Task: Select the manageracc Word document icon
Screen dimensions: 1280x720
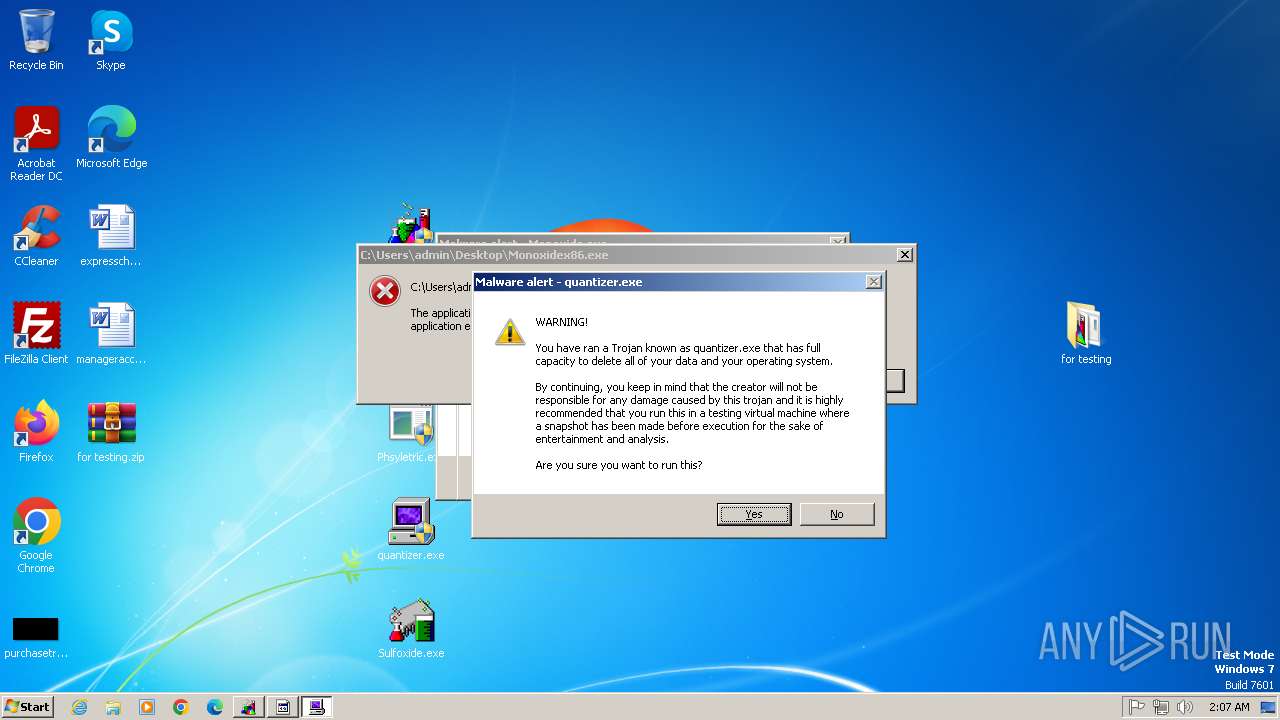Action: (x=111, y=334)
